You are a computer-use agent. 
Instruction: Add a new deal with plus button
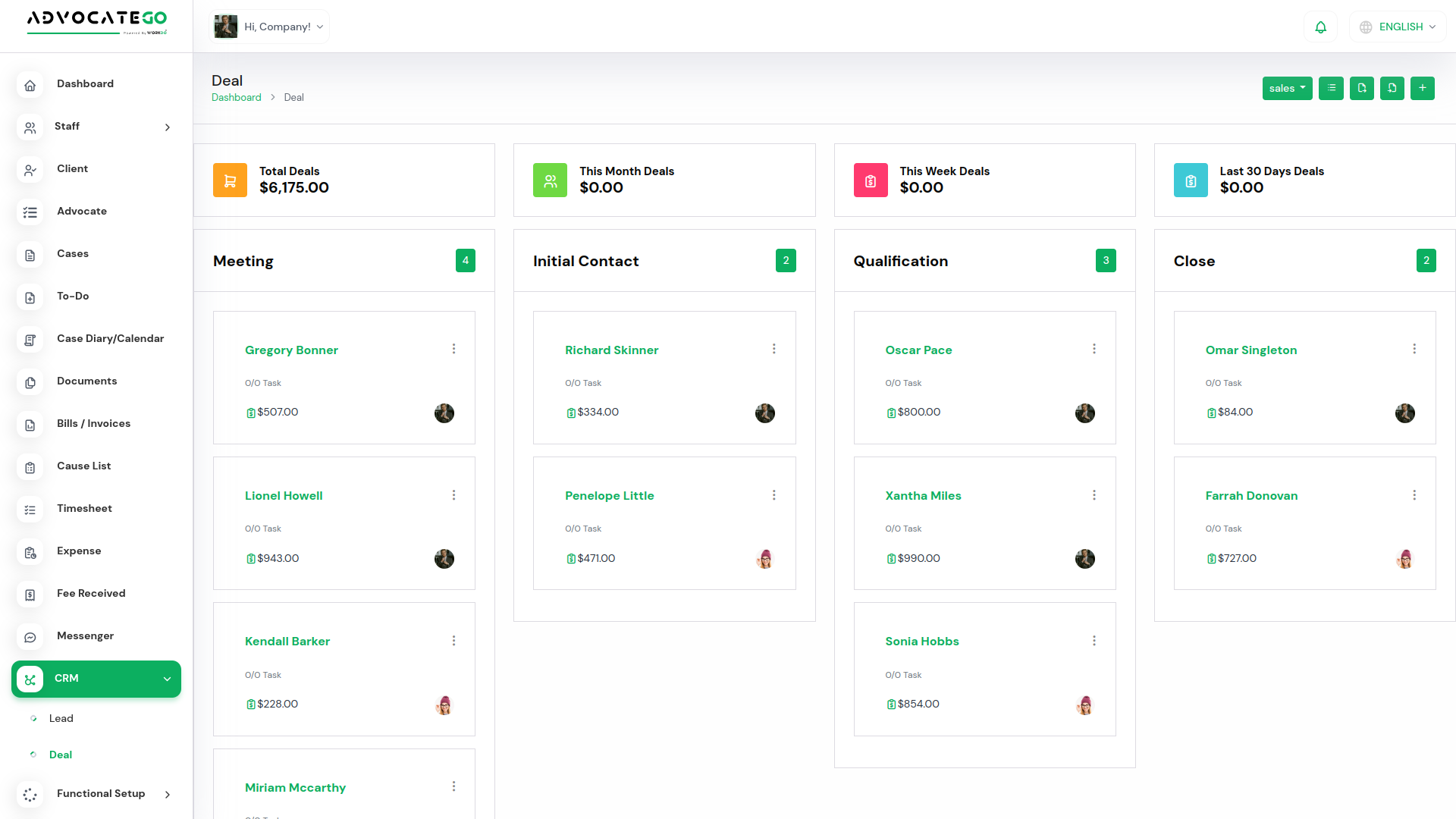pyautogui.click(x=1423, y=88)
